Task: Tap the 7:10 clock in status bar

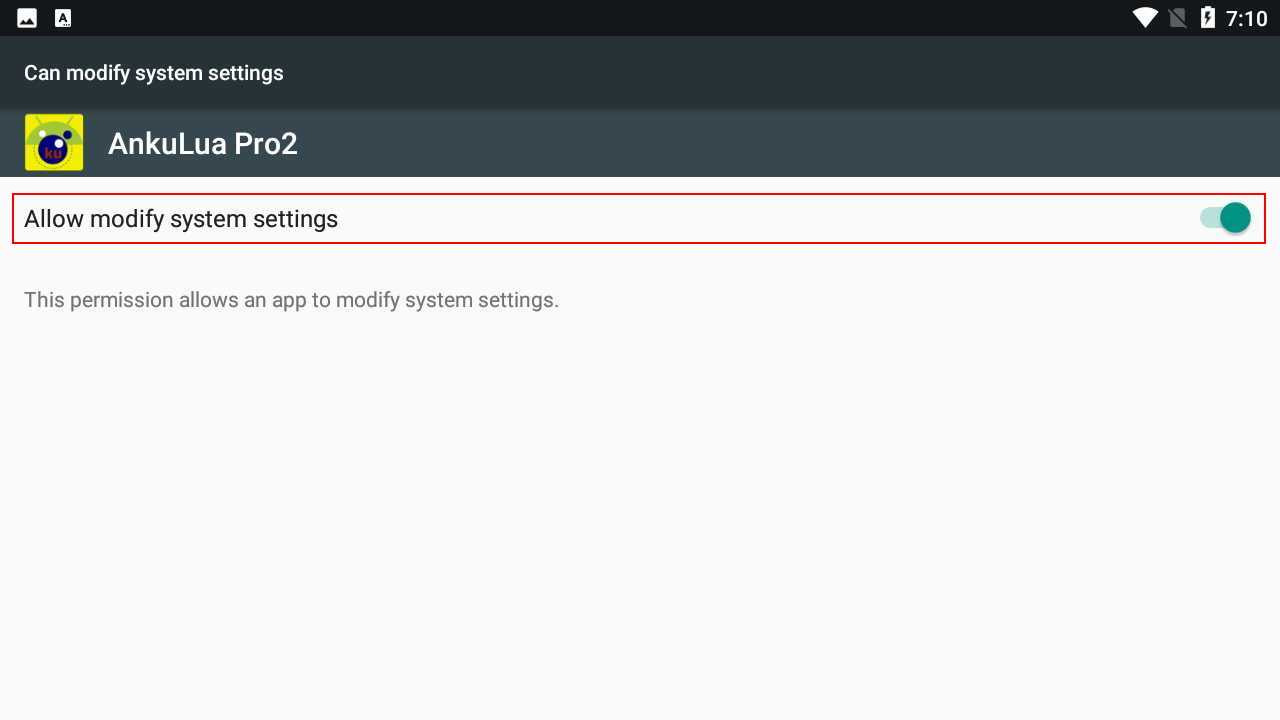Action: (1246, 18)
